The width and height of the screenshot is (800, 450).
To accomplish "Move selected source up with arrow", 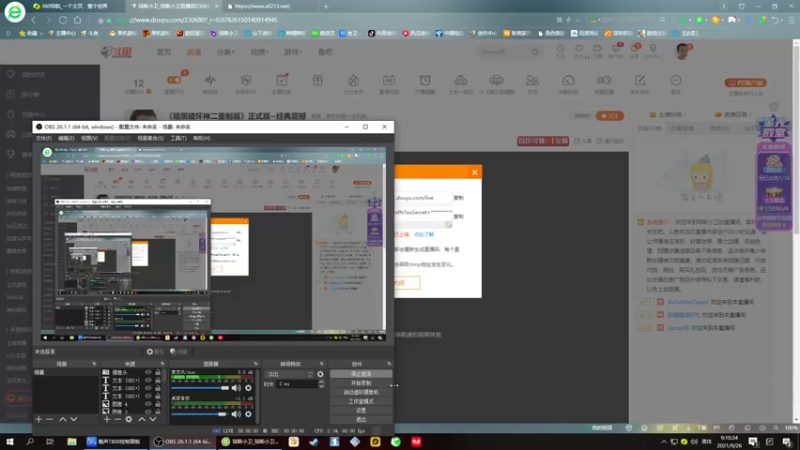I will (142, 419).
